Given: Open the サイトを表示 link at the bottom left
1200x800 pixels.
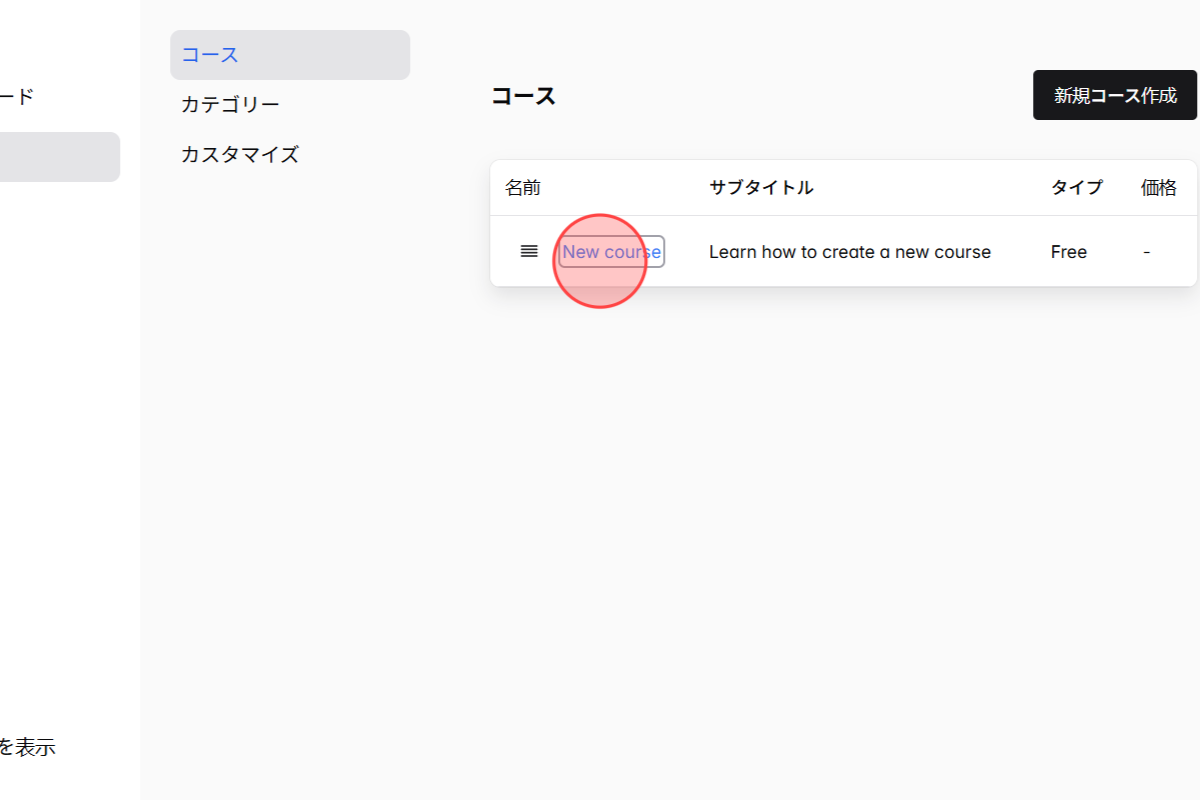Looking at the screenshot, I should (28, 746).
